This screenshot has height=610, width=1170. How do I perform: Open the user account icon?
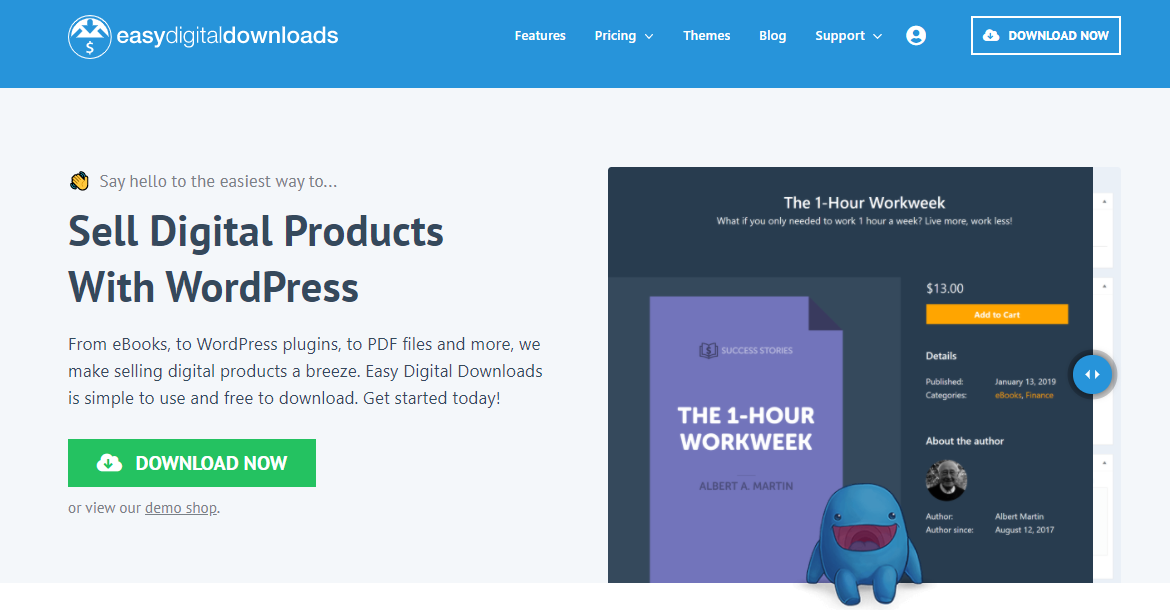pos(916,36)
